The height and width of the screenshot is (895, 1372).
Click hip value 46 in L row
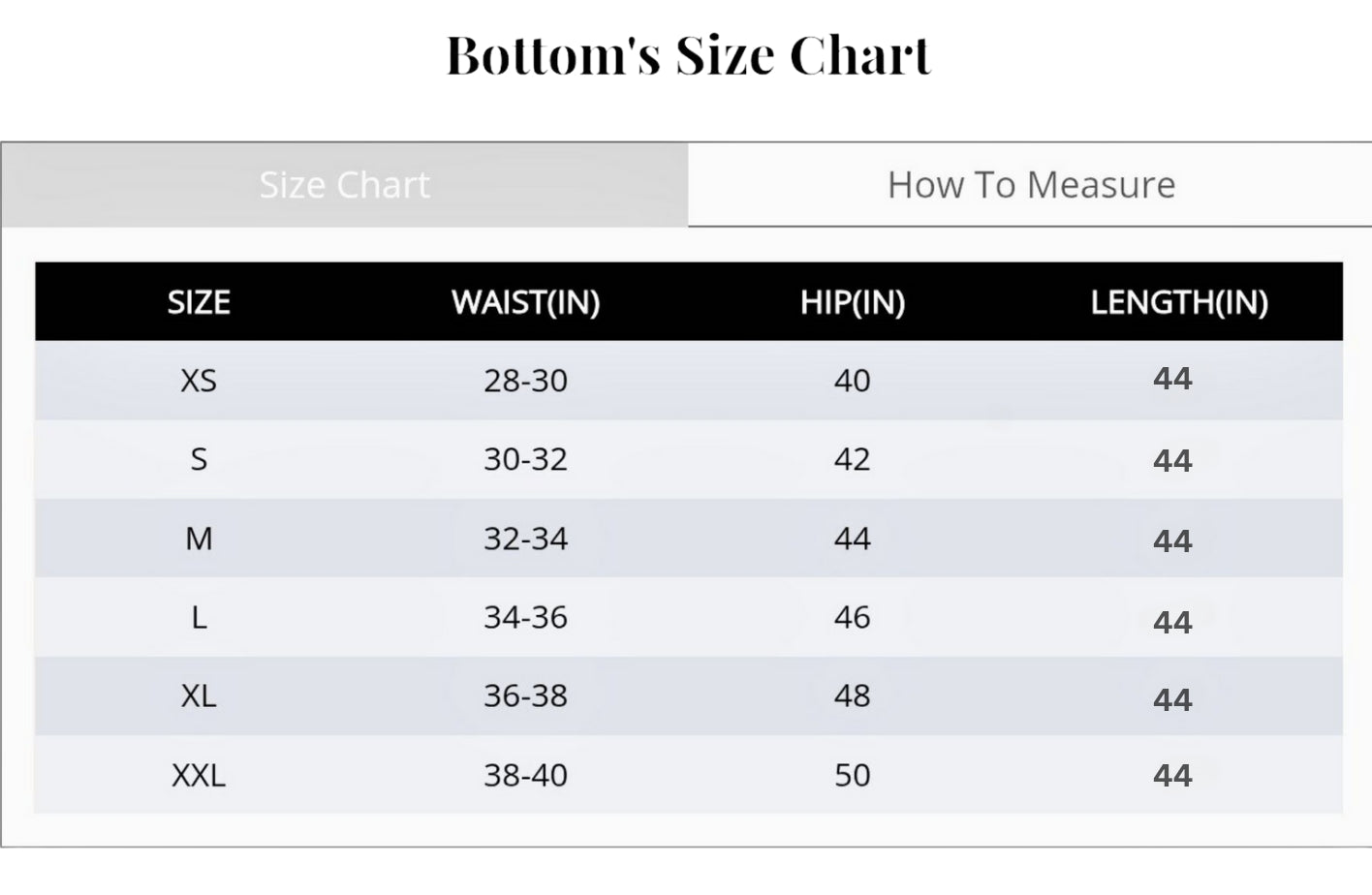click(x=852, y=617)
